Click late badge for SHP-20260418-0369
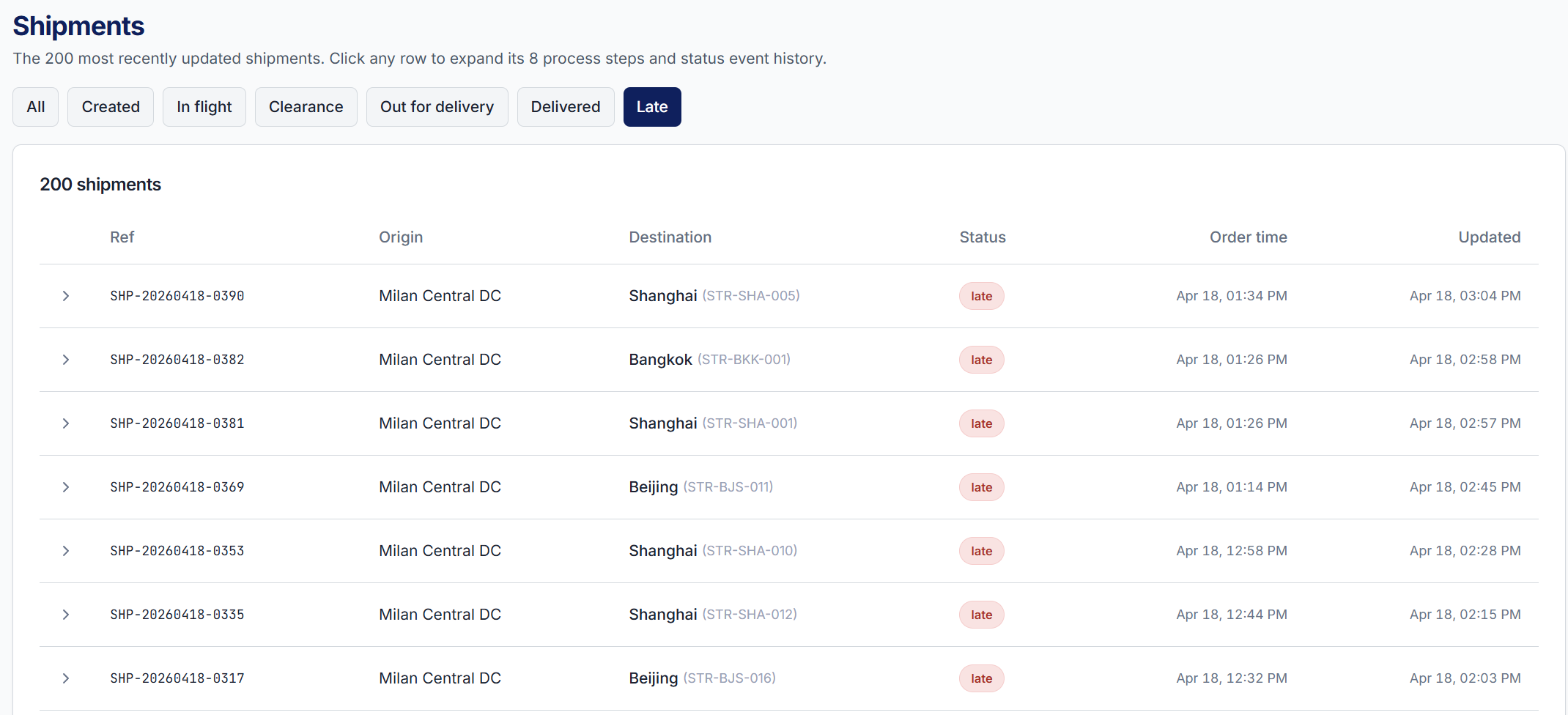1568x715 pixels. (982, 487)
